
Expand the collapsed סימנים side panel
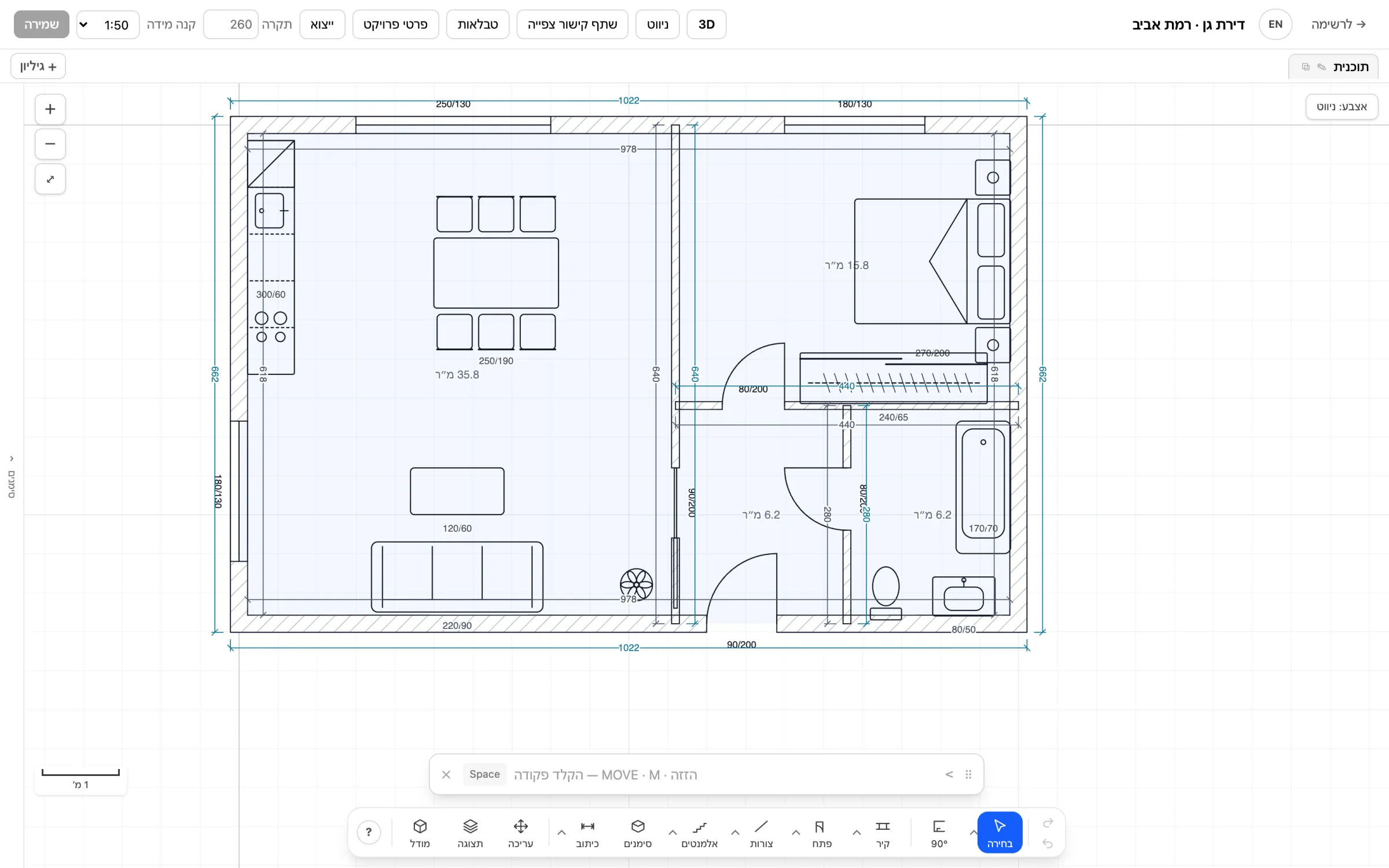[12, 477]
